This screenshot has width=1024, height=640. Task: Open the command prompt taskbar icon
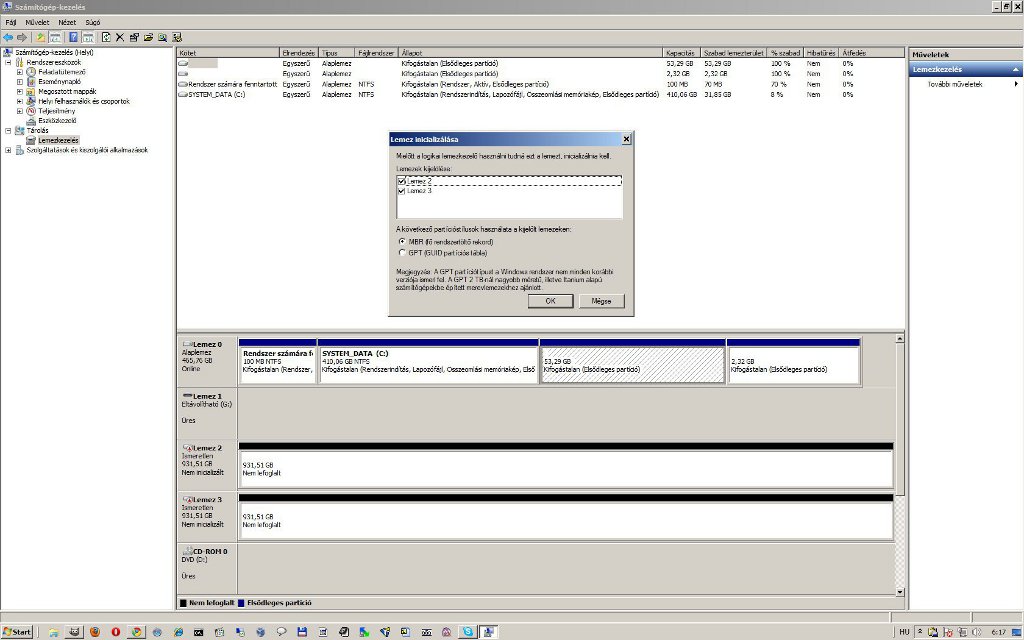(x=198, y=632)
